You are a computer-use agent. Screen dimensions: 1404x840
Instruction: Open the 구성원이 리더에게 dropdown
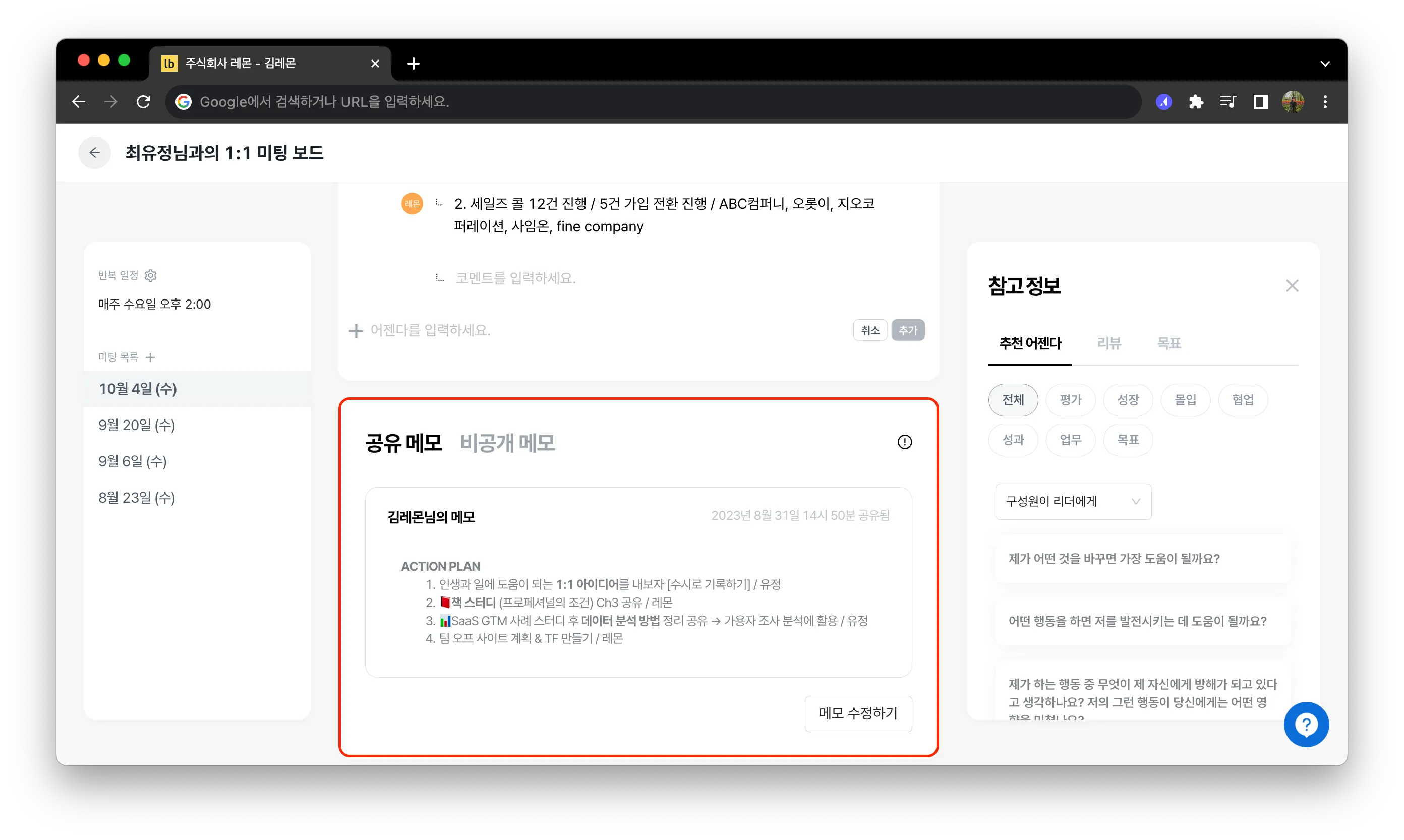coord(1073,502)
